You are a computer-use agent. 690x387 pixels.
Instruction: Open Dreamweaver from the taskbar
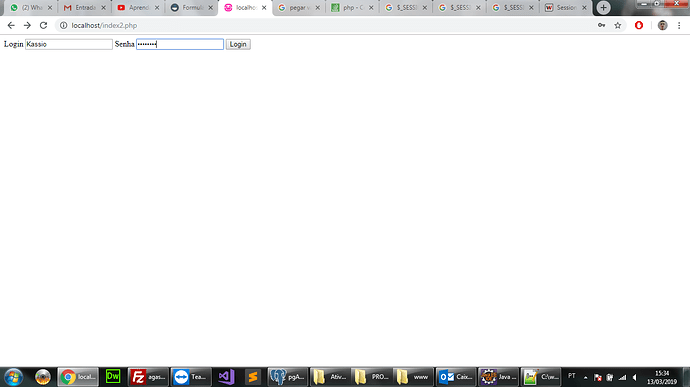[x=113, y=377]
